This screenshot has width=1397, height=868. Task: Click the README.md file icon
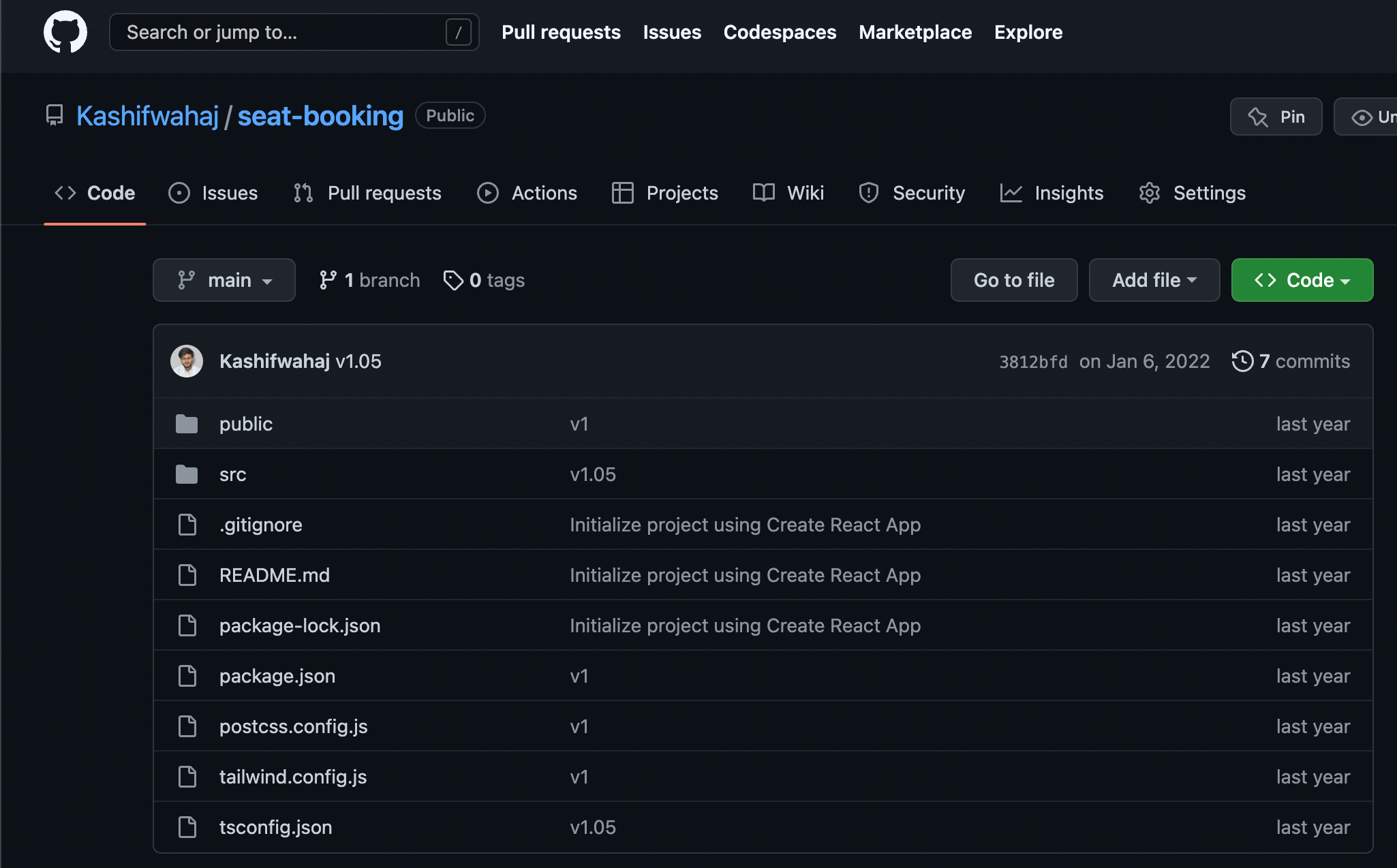[187, 575]
